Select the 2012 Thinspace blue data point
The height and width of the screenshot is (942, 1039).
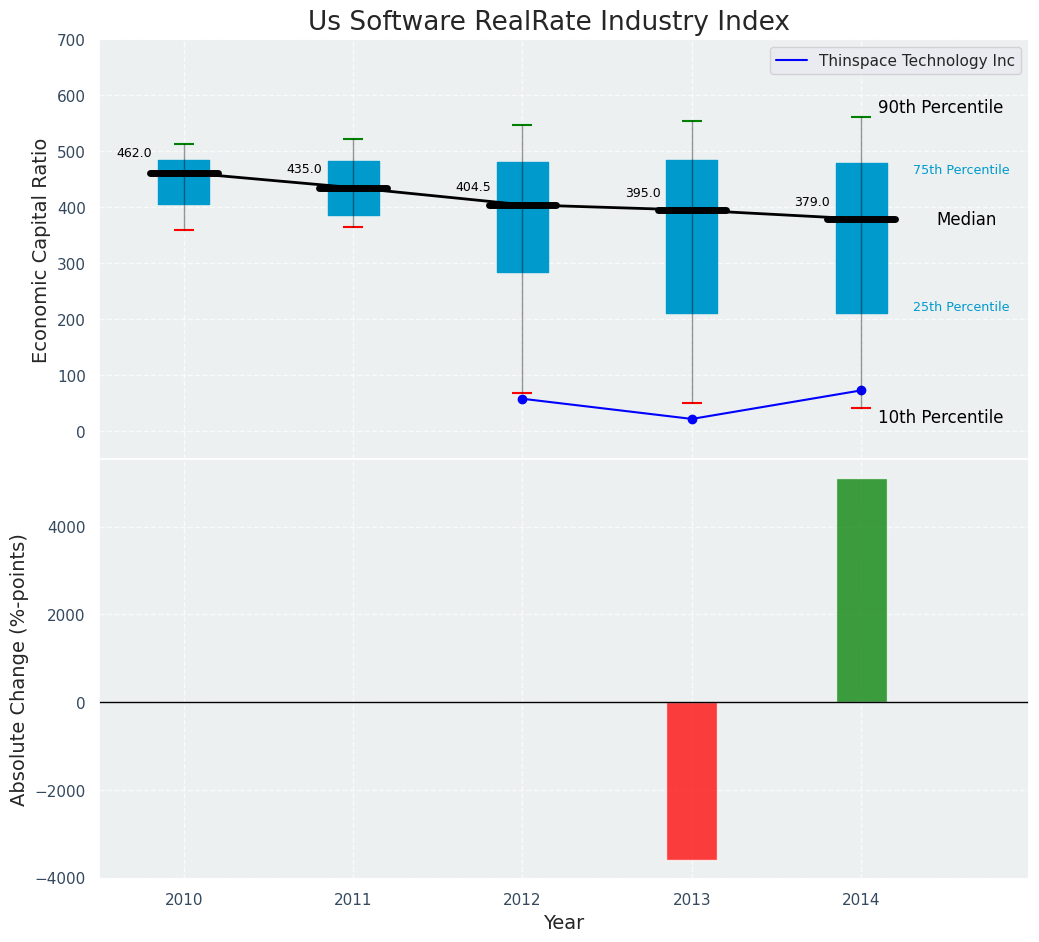click(x=523, y=399)
